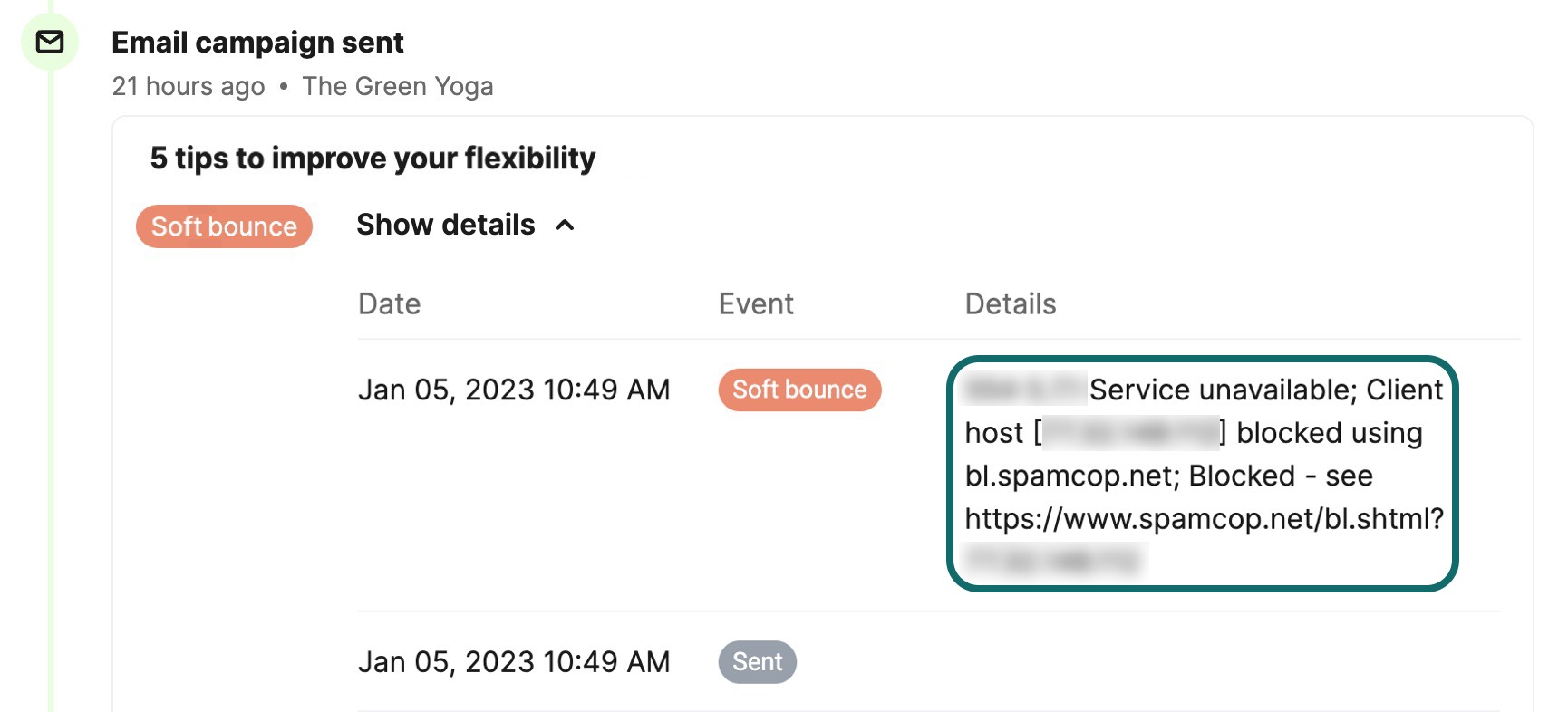
Task: Click the Date column header
Action: point(389,303)
